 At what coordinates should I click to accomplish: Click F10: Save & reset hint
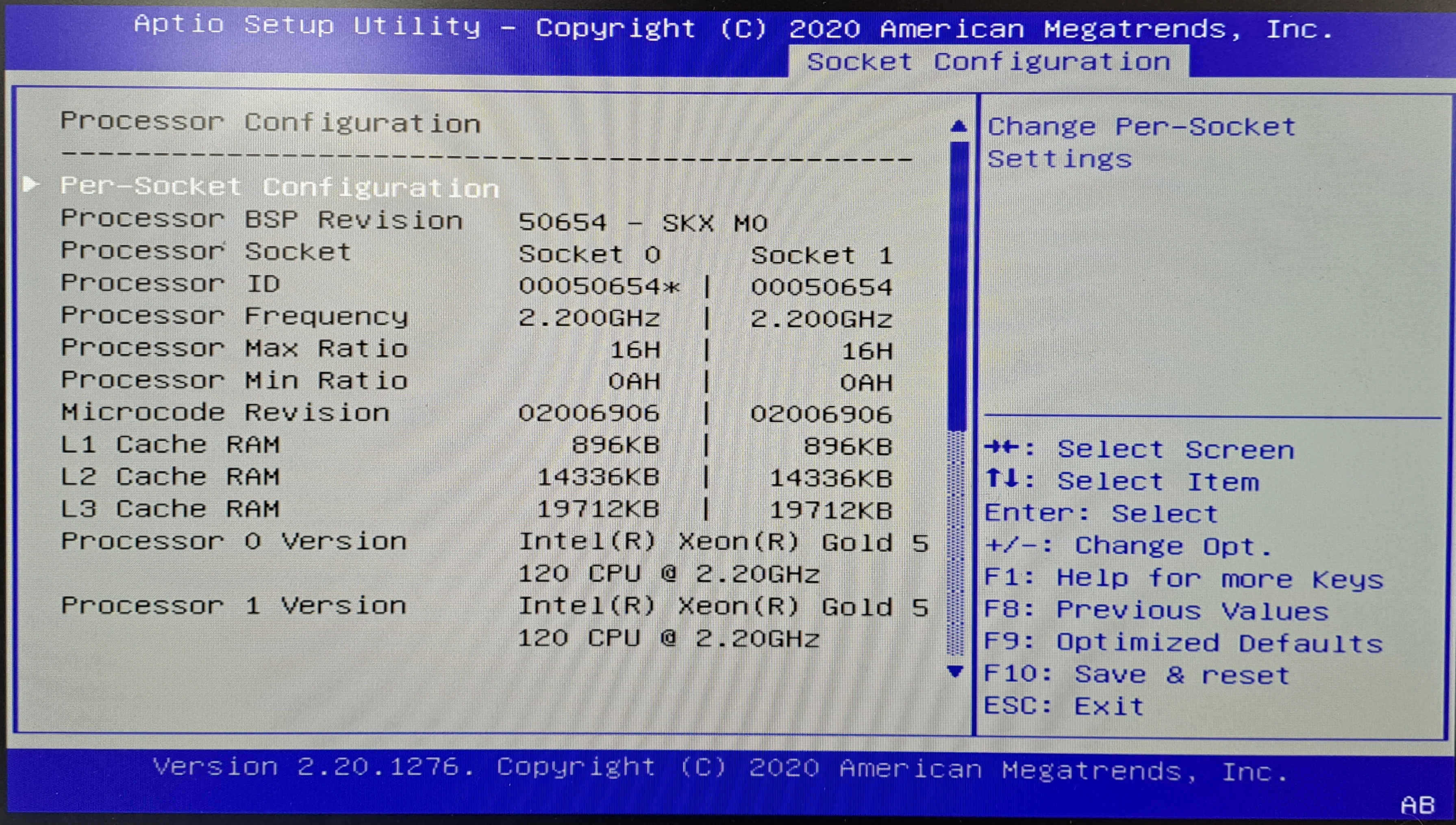[1137, 674]
